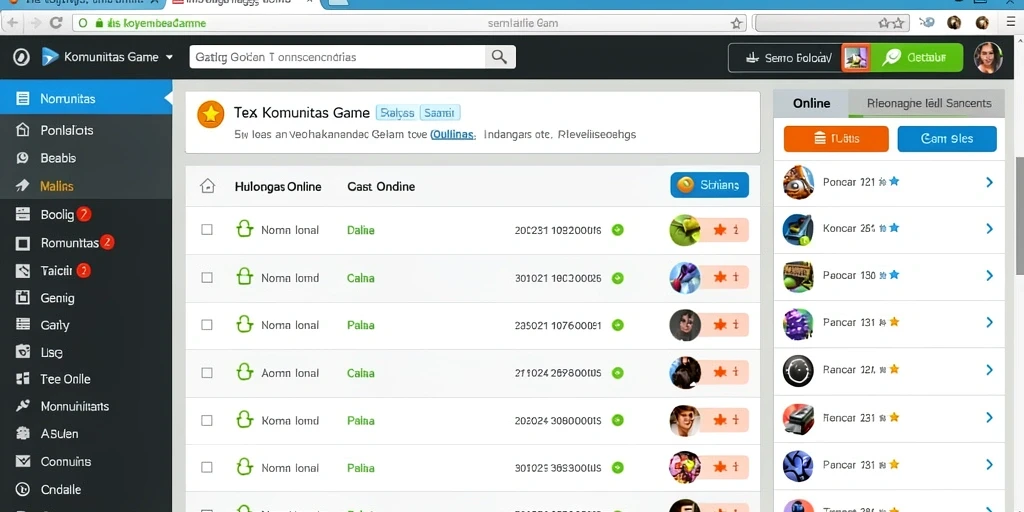Click the browser reload icon

click(x=56, y=23)
